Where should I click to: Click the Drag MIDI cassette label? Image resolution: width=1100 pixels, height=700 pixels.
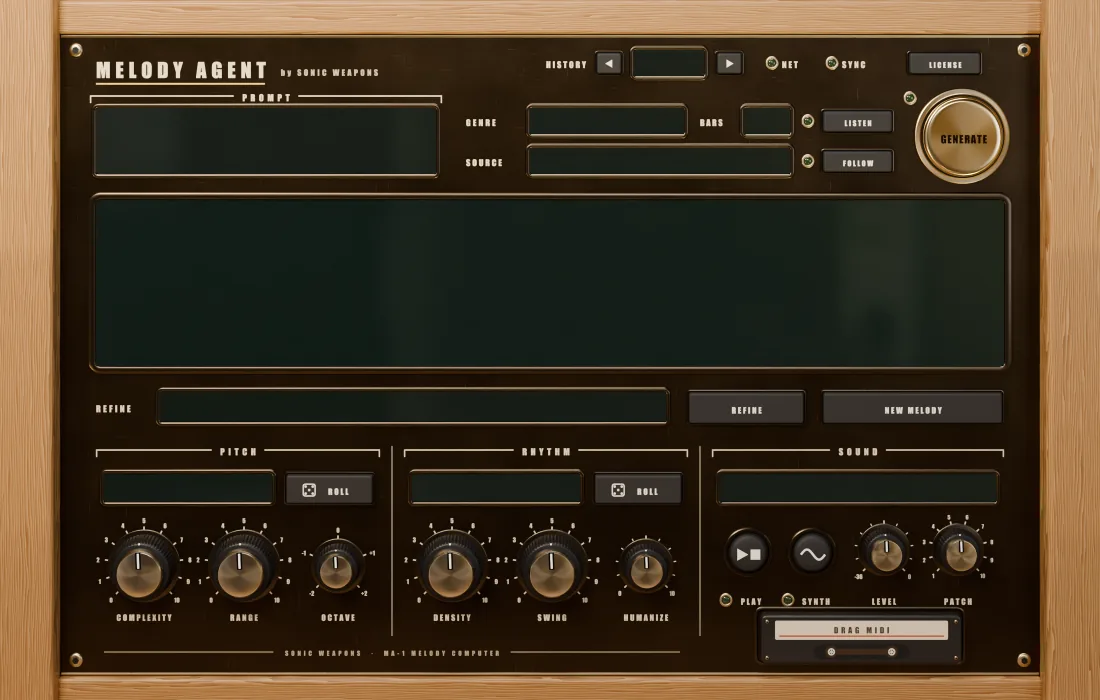(x=861, y=630)
